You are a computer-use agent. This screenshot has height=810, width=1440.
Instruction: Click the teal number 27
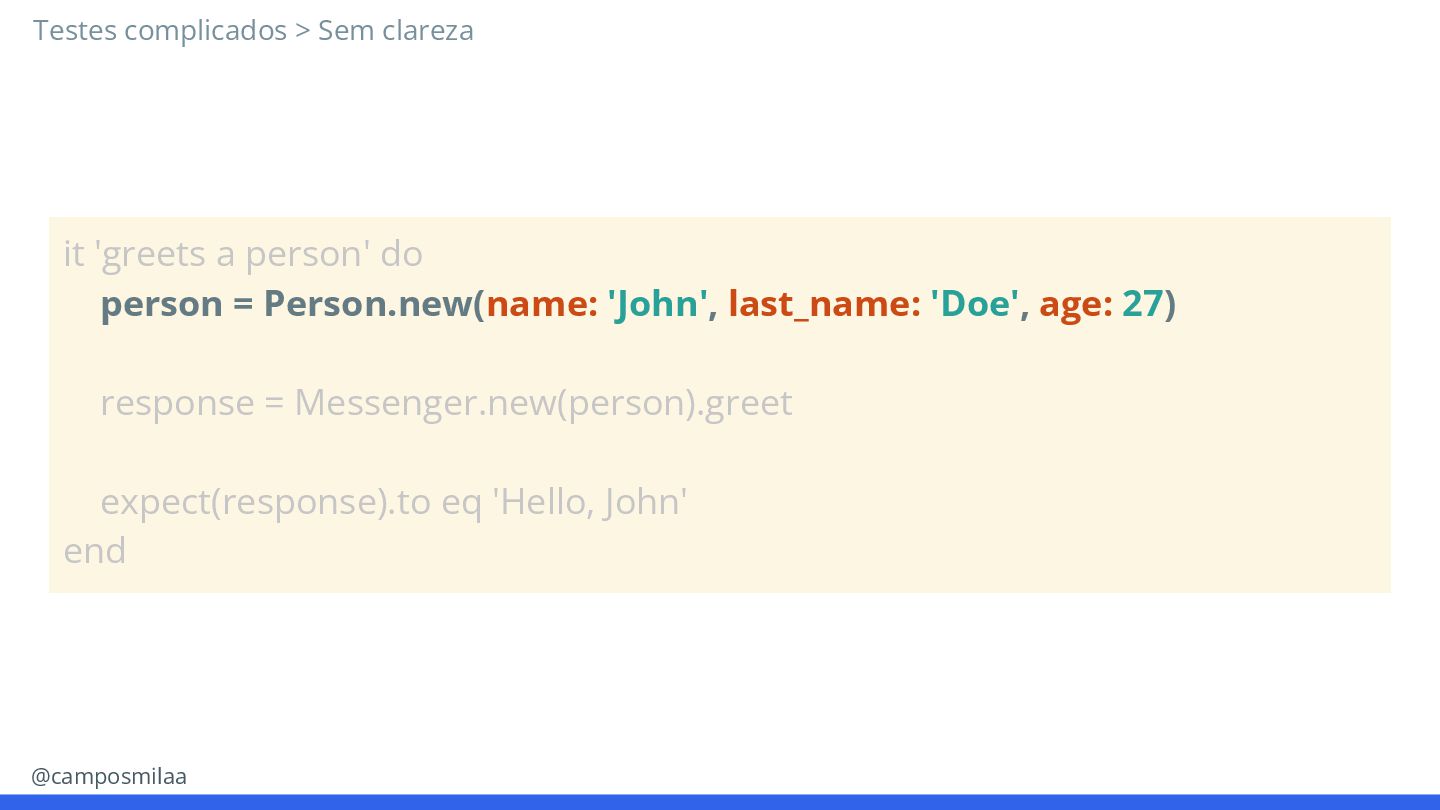1143,303
